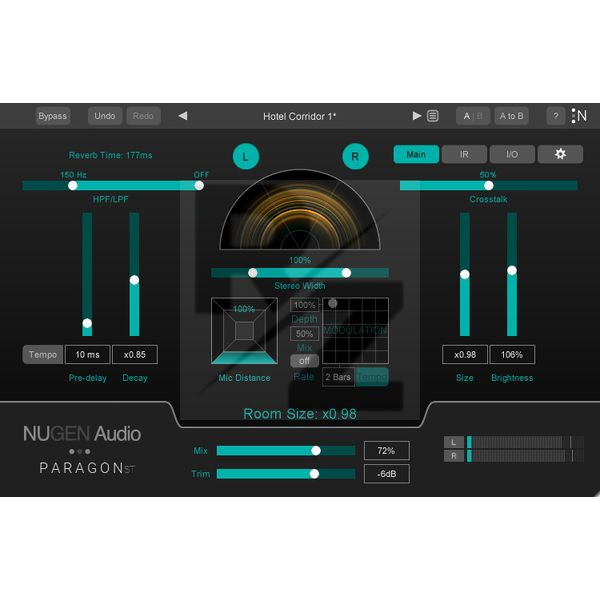
Task: Click the Stereo Width label
Action: 300,286
